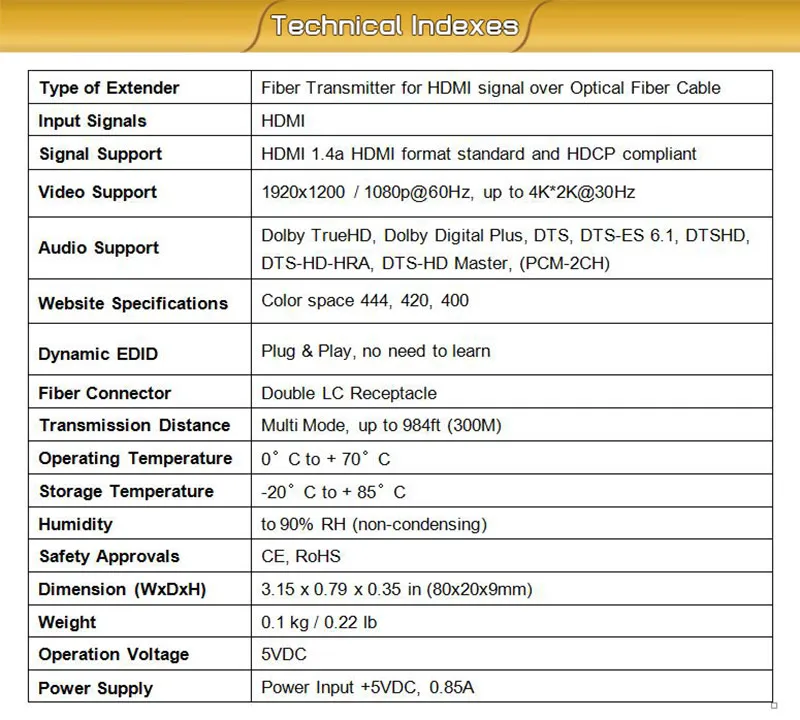
Task: Click the 'Technical Indexes' heading
Action: [395, 26]
